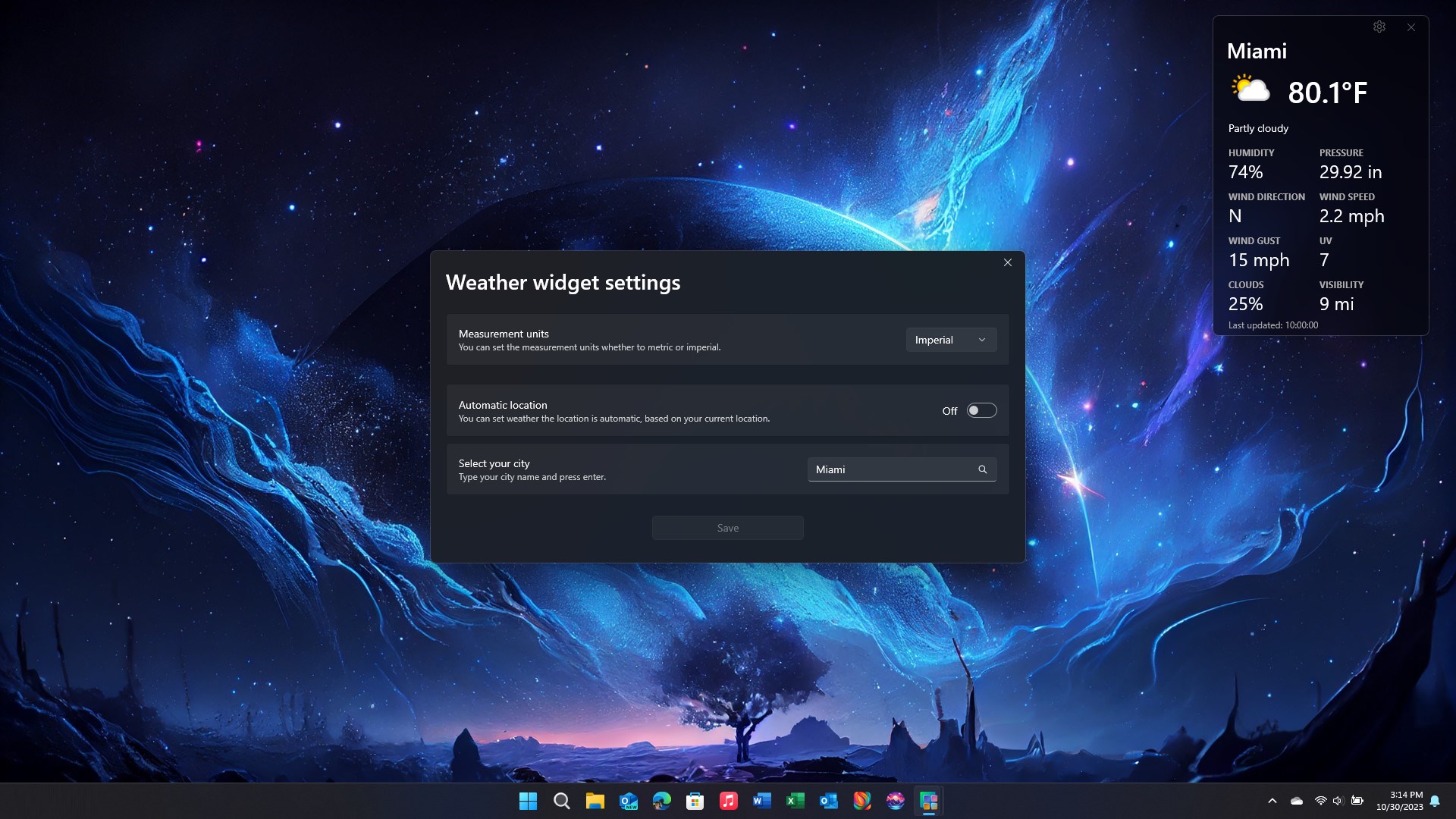Expand hidden icons in system tray

point(1272,800)
